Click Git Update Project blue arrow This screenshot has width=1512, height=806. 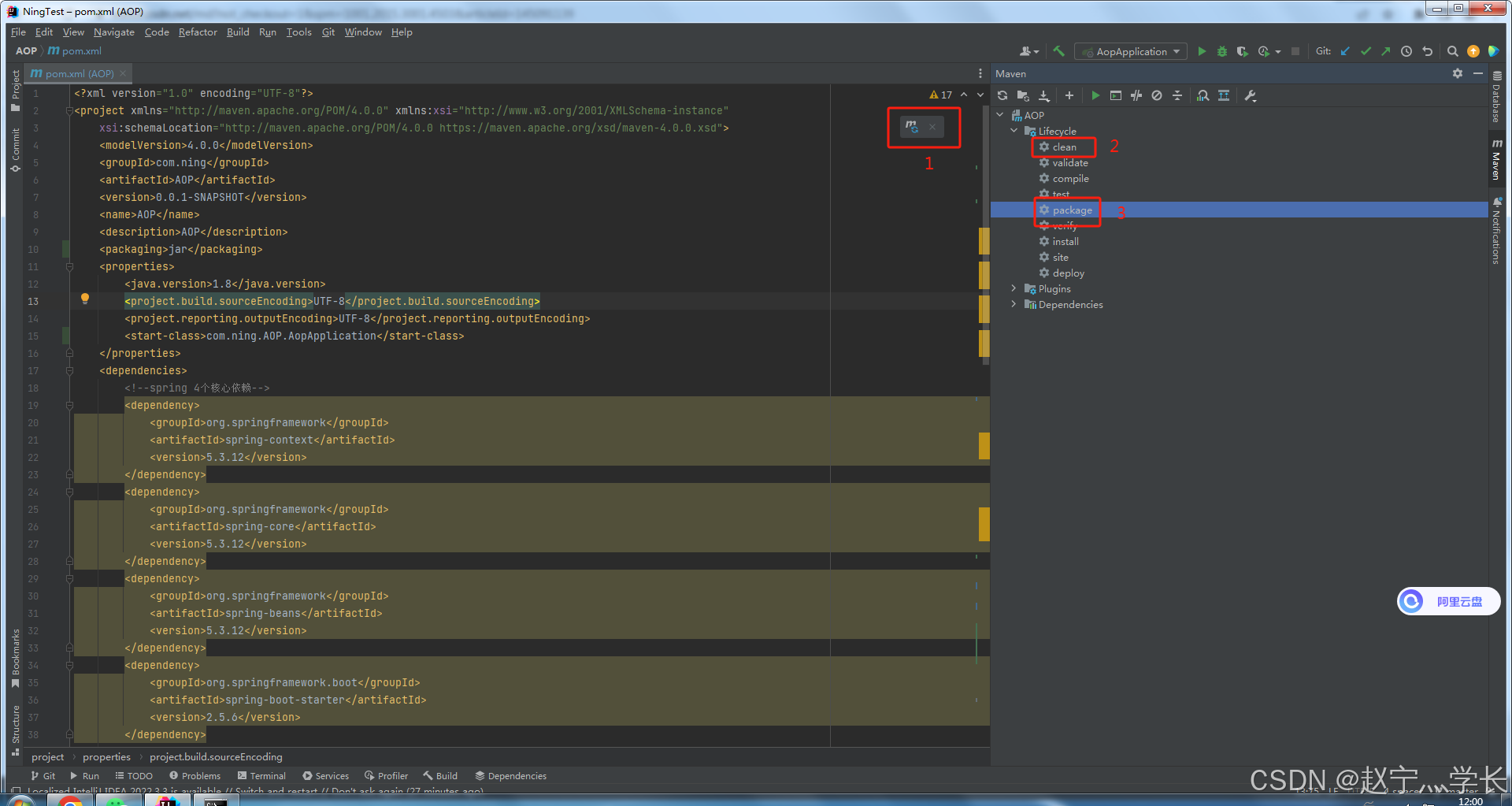click(1345, 51)
